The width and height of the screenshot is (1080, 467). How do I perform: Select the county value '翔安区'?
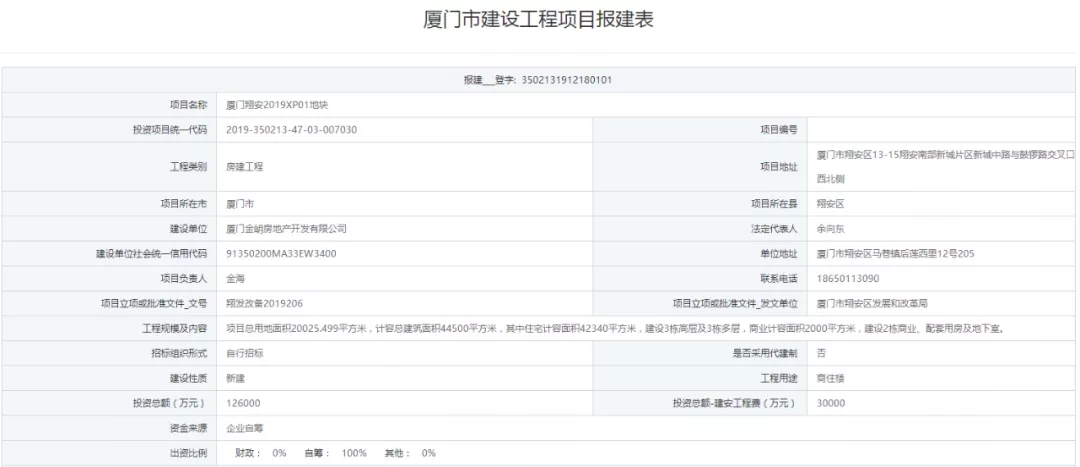tap(830, 204)
